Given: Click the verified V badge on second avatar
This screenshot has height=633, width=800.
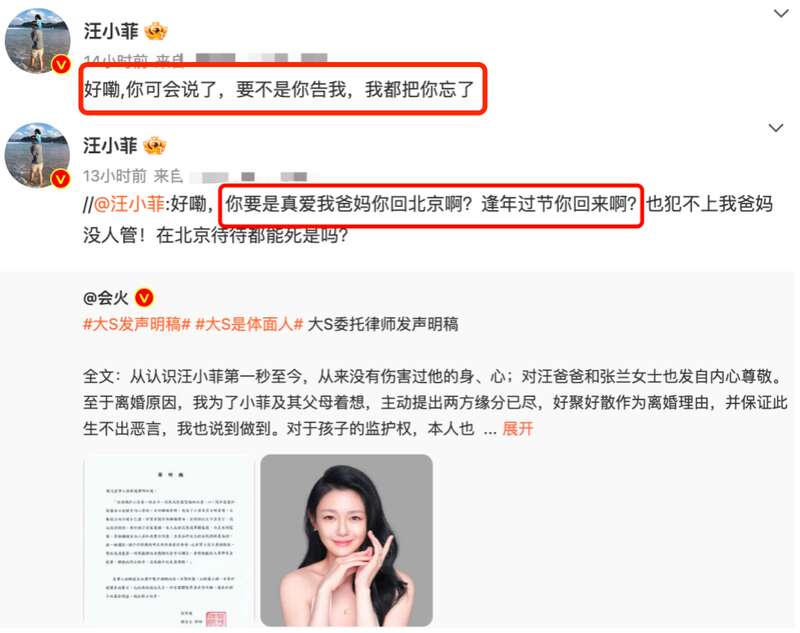Looking at the screenshot, I should (x=61, y=179).
